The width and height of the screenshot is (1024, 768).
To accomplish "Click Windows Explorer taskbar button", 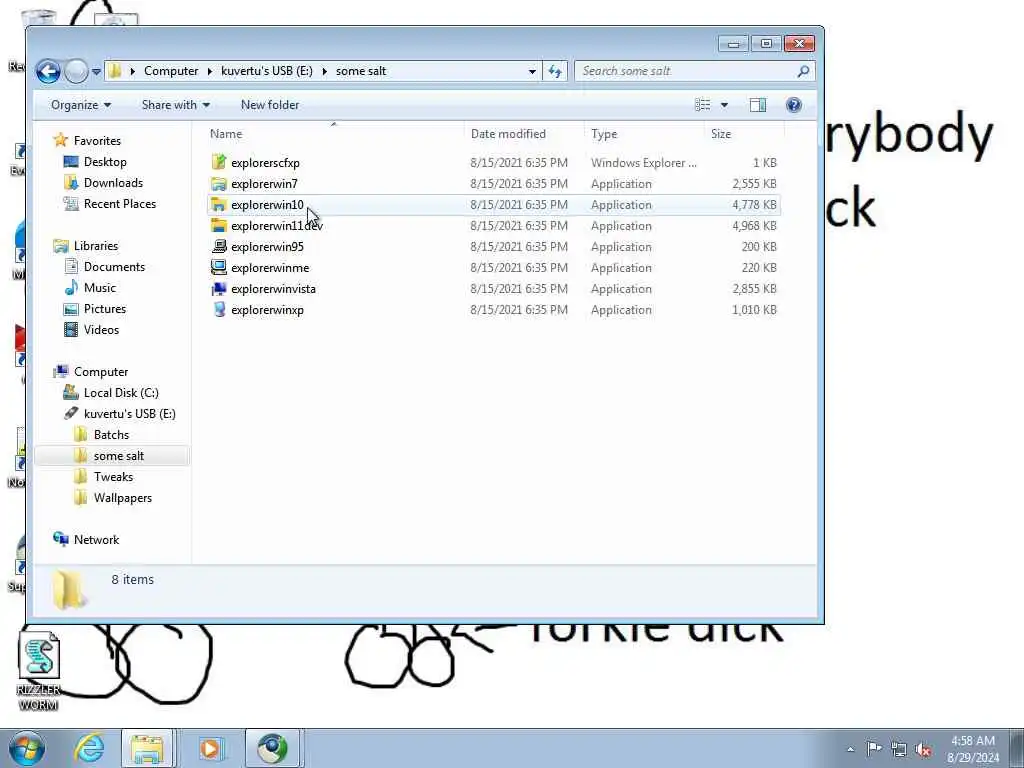I will (x=147, y=748).
